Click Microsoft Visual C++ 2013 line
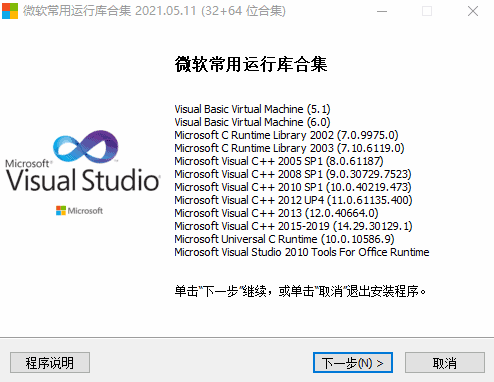494x382 pixels. click(x=276, y=213)
